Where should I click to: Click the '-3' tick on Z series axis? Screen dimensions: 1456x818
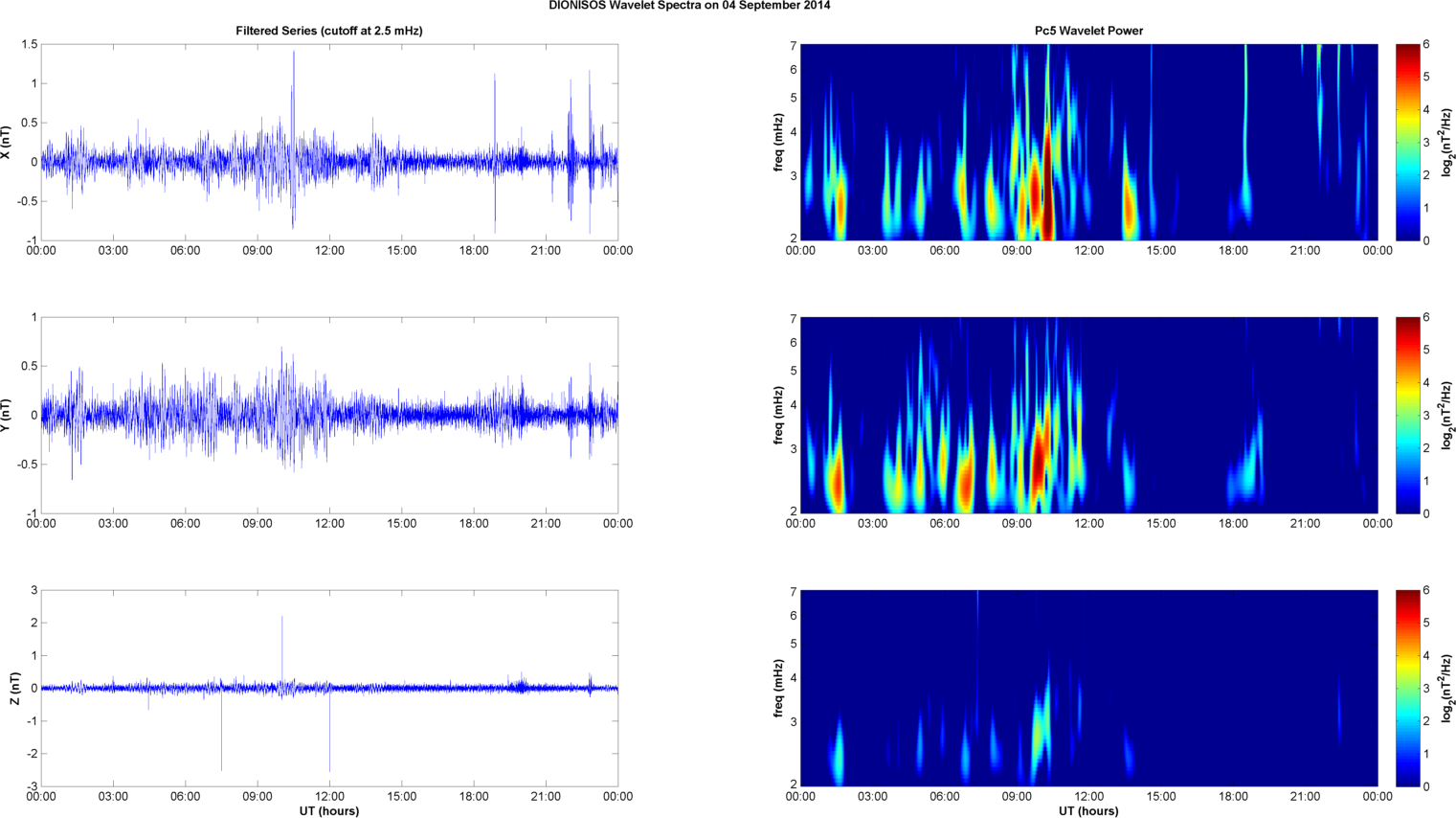pyautogui.click(x=31, y=786)
